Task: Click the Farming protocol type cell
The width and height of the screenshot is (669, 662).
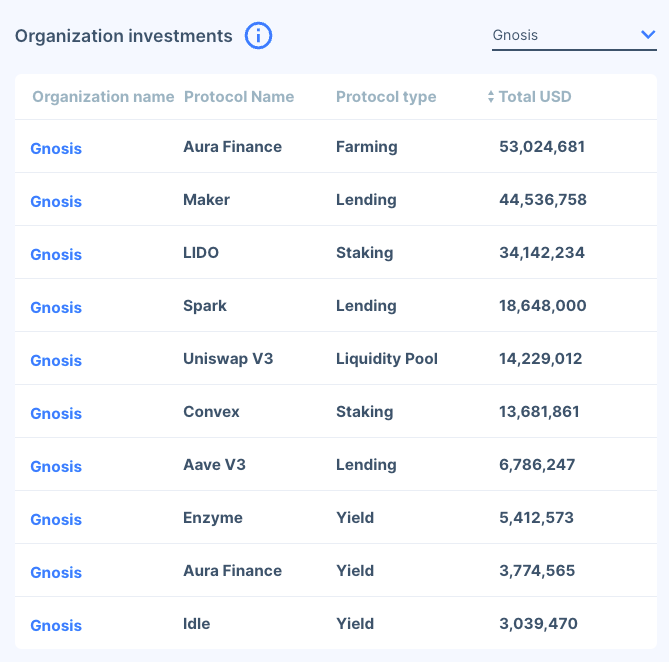Action: 367,147
